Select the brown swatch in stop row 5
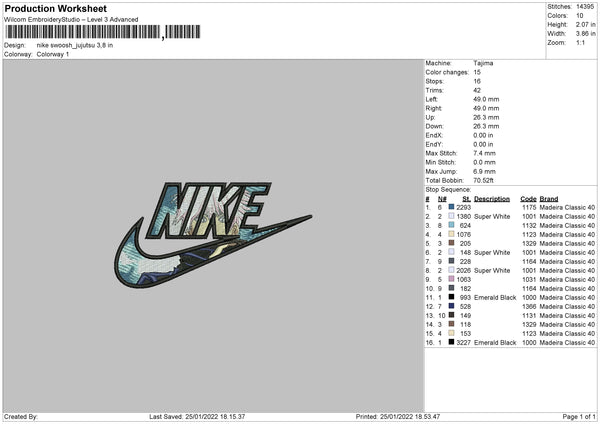Viewport: 600px width, 424px height. pyautogui.click(x=451, y=243)
